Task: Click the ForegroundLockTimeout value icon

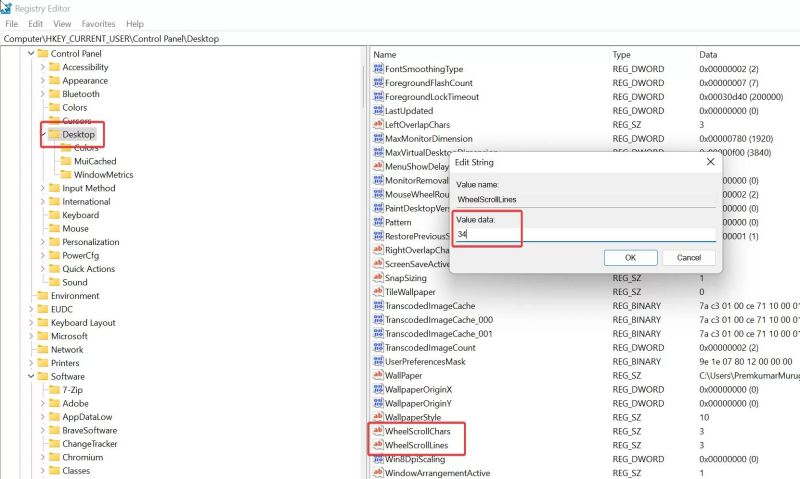Action: pyautogui.click(x=378, y=96)
